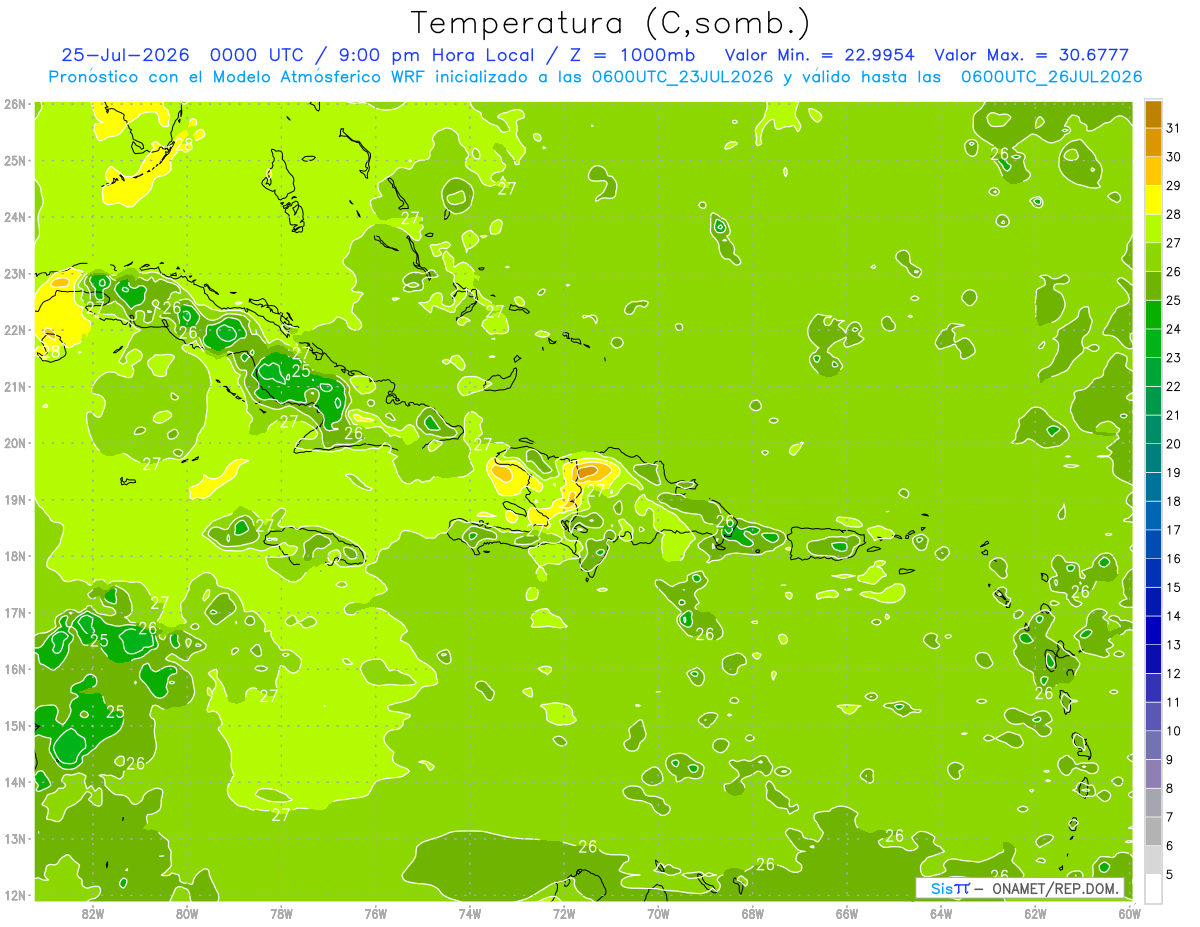Click the '21N' latitude axis label
The image size is (1200, 927).
coord(14,387)
